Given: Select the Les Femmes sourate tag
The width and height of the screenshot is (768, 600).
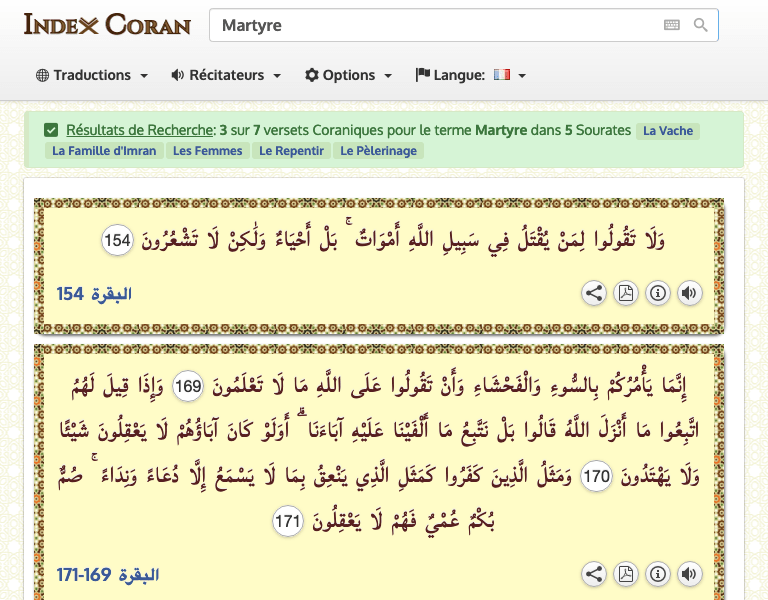Looking at the screenshot, I should (x=208, y=151).
